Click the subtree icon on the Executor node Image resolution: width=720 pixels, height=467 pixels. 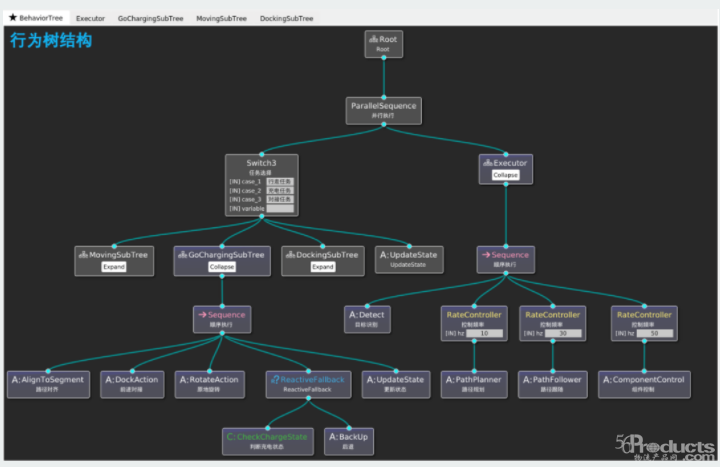[487, 162]
